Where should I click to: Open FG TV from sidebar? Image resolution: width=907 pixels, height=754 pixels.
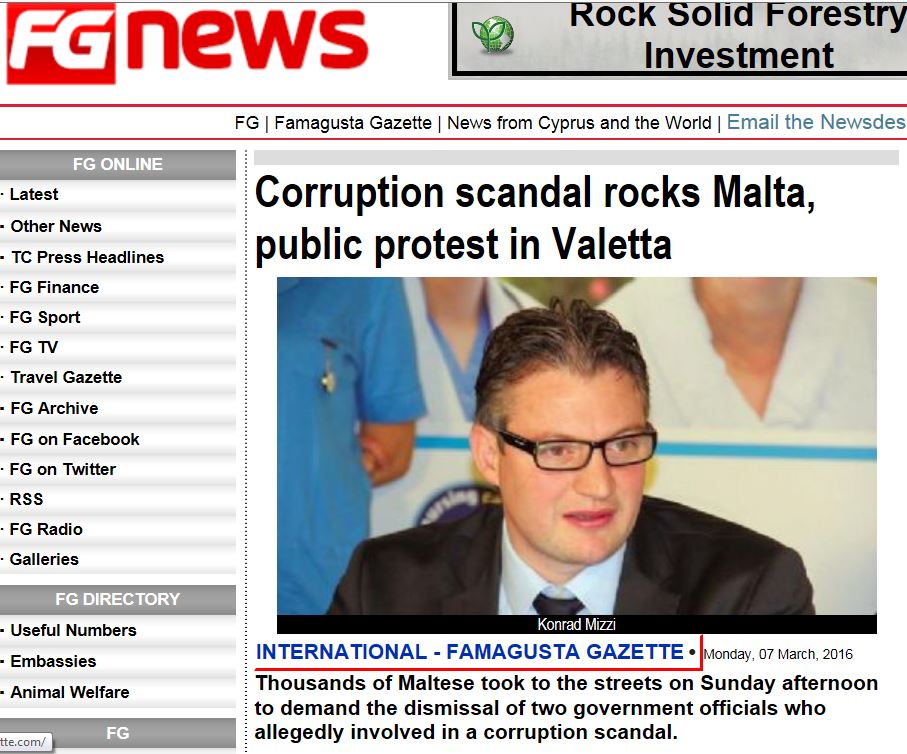pyautogui.click(x=34, y=347)
